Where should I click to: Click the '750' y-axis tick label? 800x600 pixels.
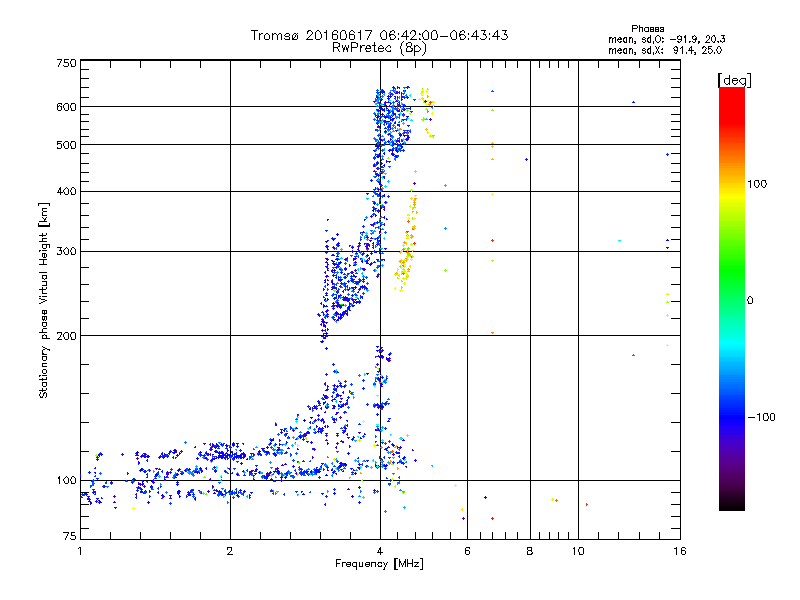pyautogui.click(x=66, y=63)
